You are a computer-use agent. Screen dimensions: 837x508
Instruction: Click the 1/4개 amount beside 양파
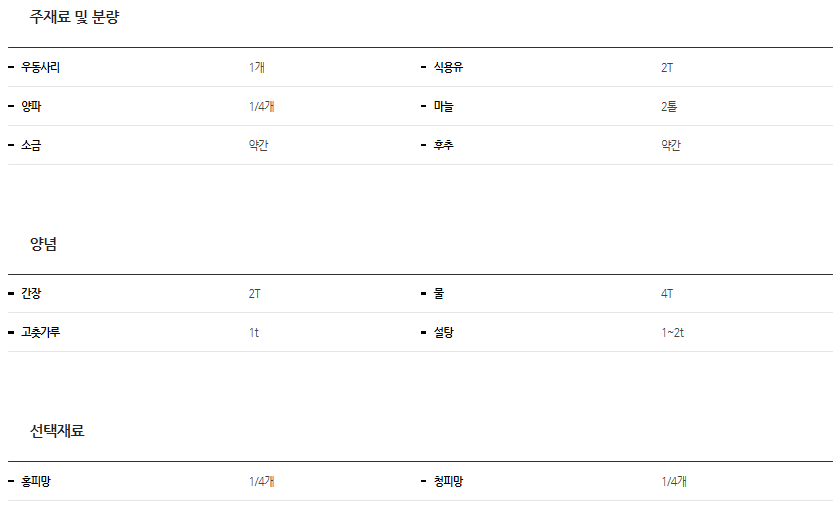tap(262, 107)
